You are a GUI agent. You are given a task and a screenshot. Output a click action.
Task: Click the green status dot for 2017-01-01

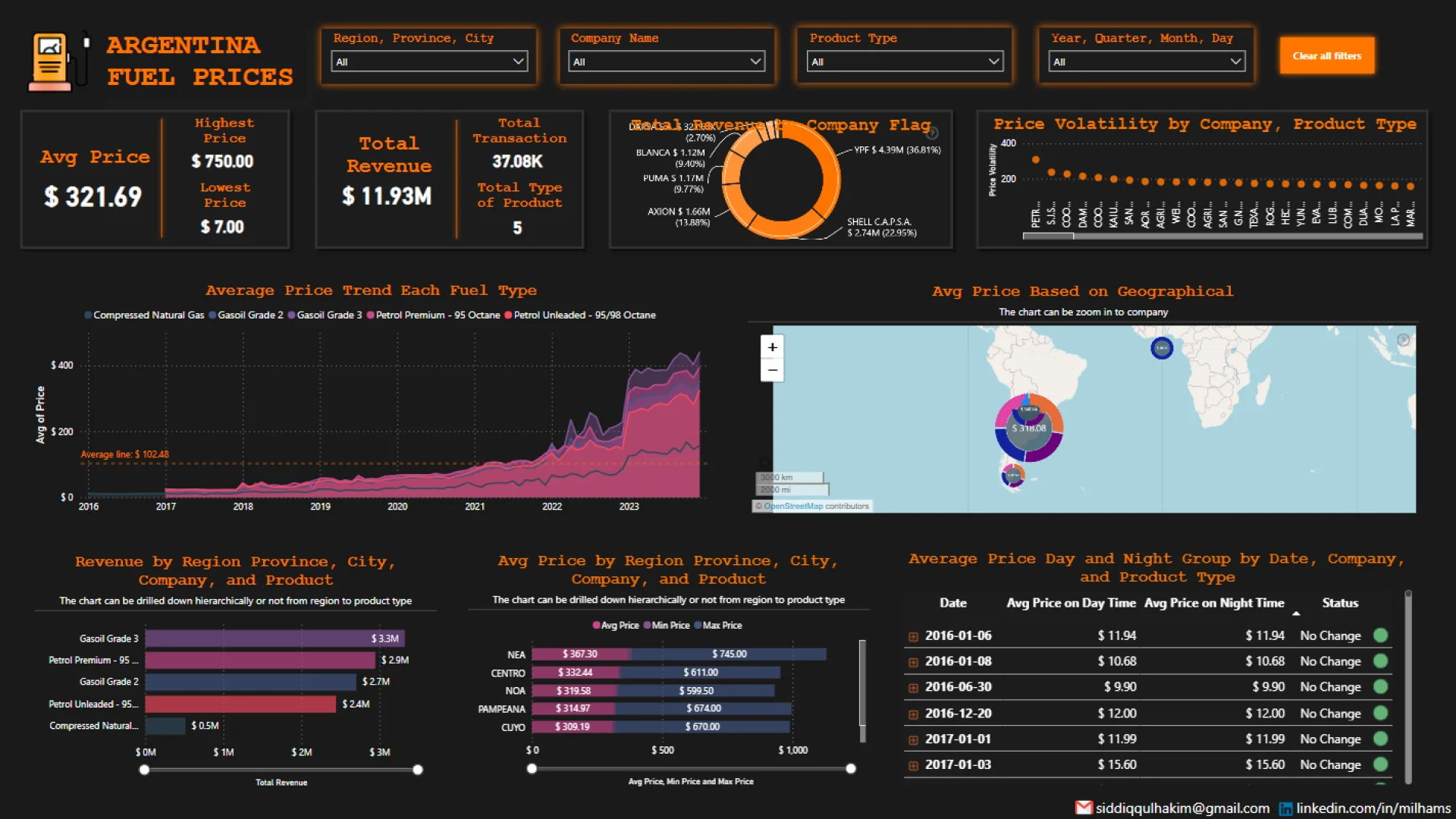(1381, 739)
